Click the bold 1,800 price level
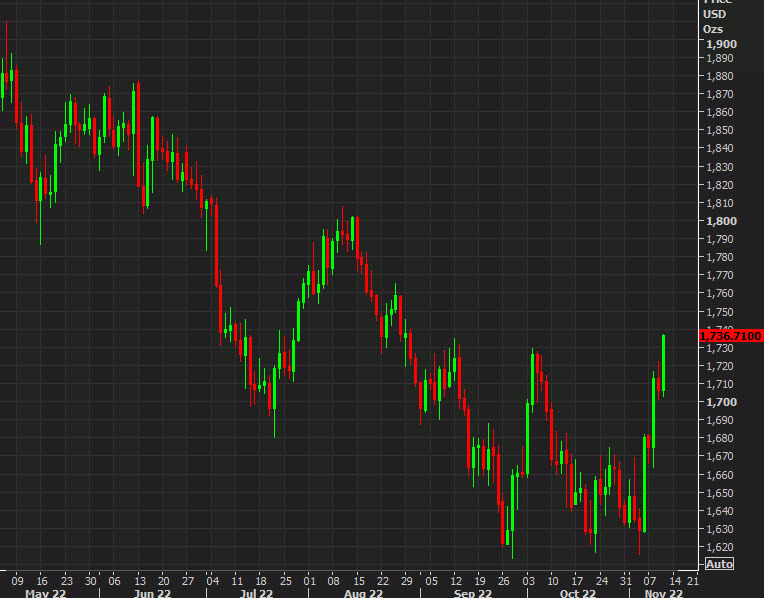 (x=722, y=221)
